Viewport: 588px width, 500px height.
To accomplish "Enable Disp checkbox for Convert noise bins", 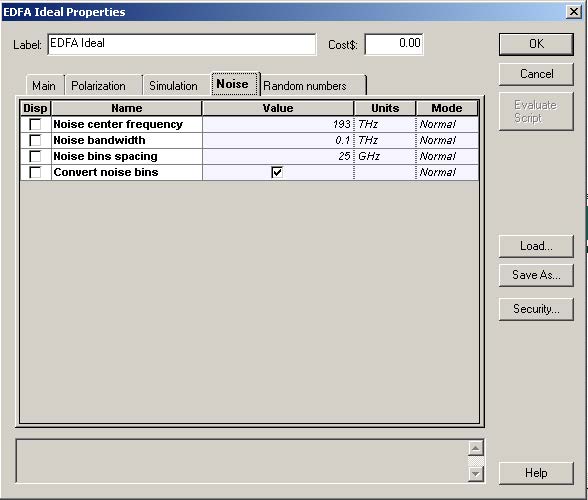I will click(35, 172).
